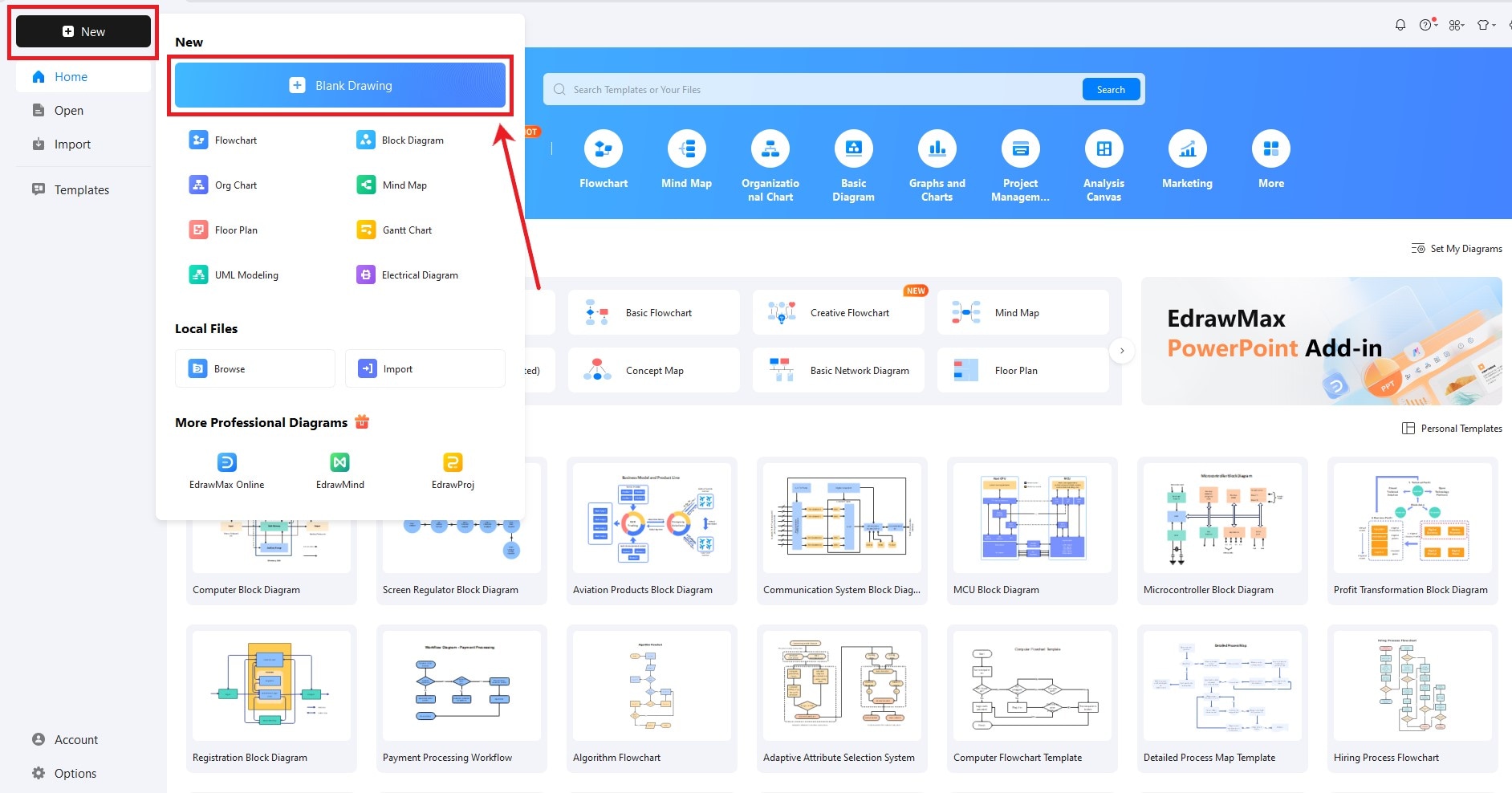Launch EdrawMind app

(340, 471)
